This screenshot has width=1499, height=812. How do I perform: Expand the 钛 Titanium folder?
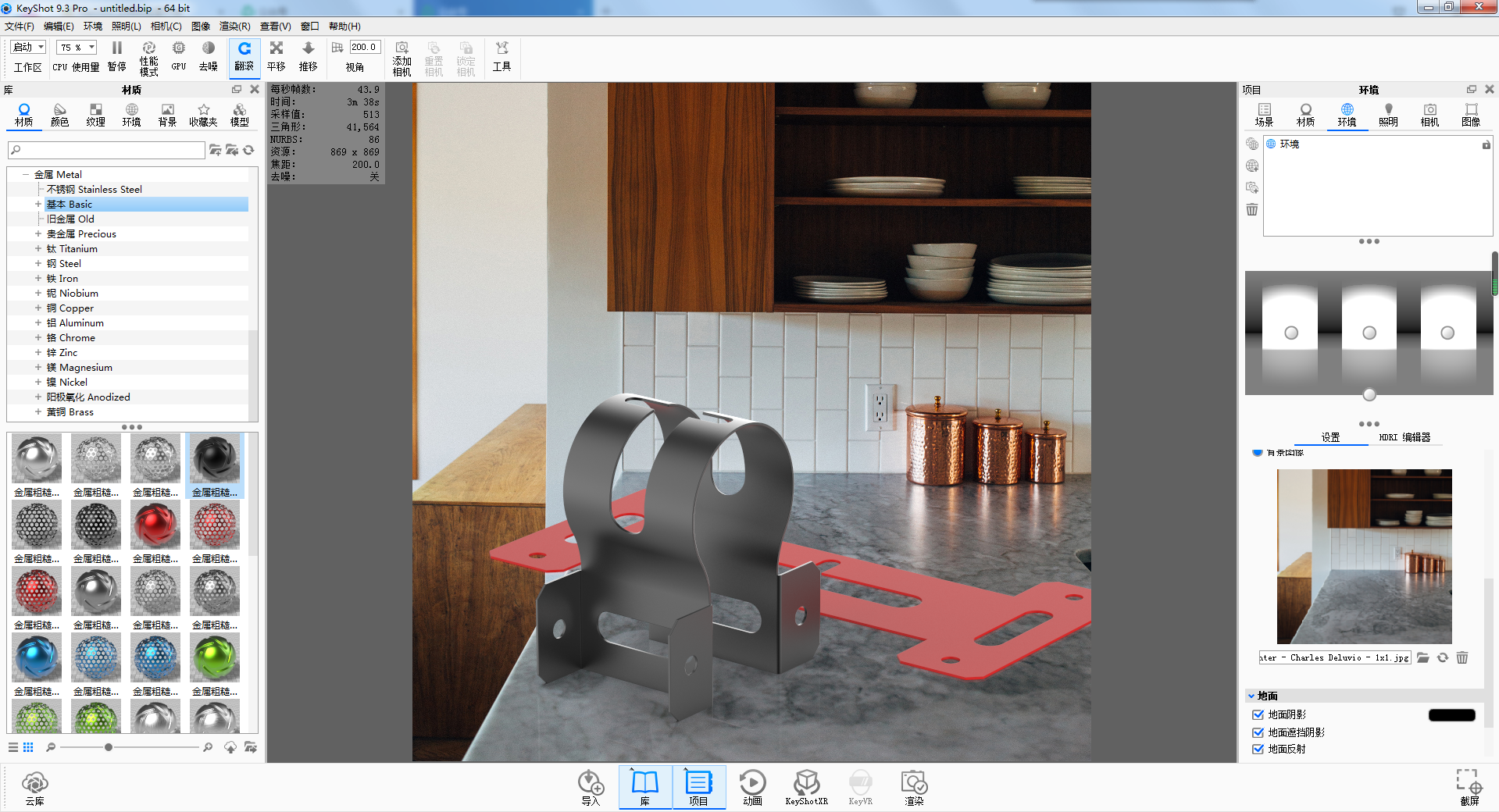(37, 249)
